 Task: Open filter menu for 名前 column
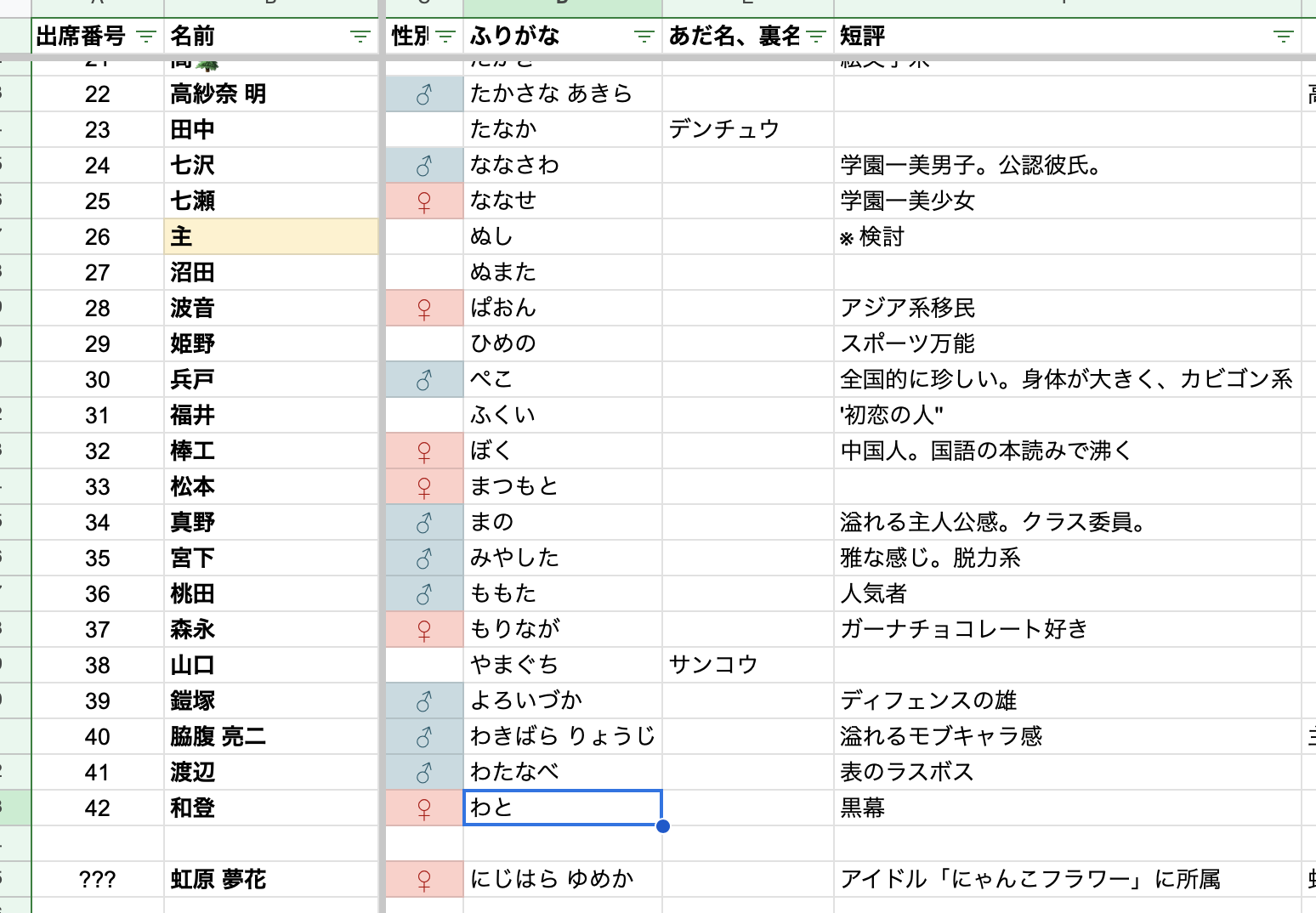tap(360, 37)
